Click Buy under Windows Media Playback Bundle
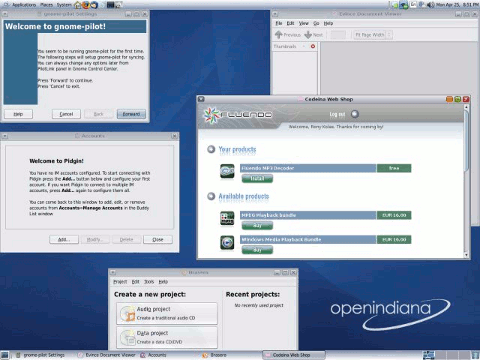This screenshot has width=480, height=360. 257,250
